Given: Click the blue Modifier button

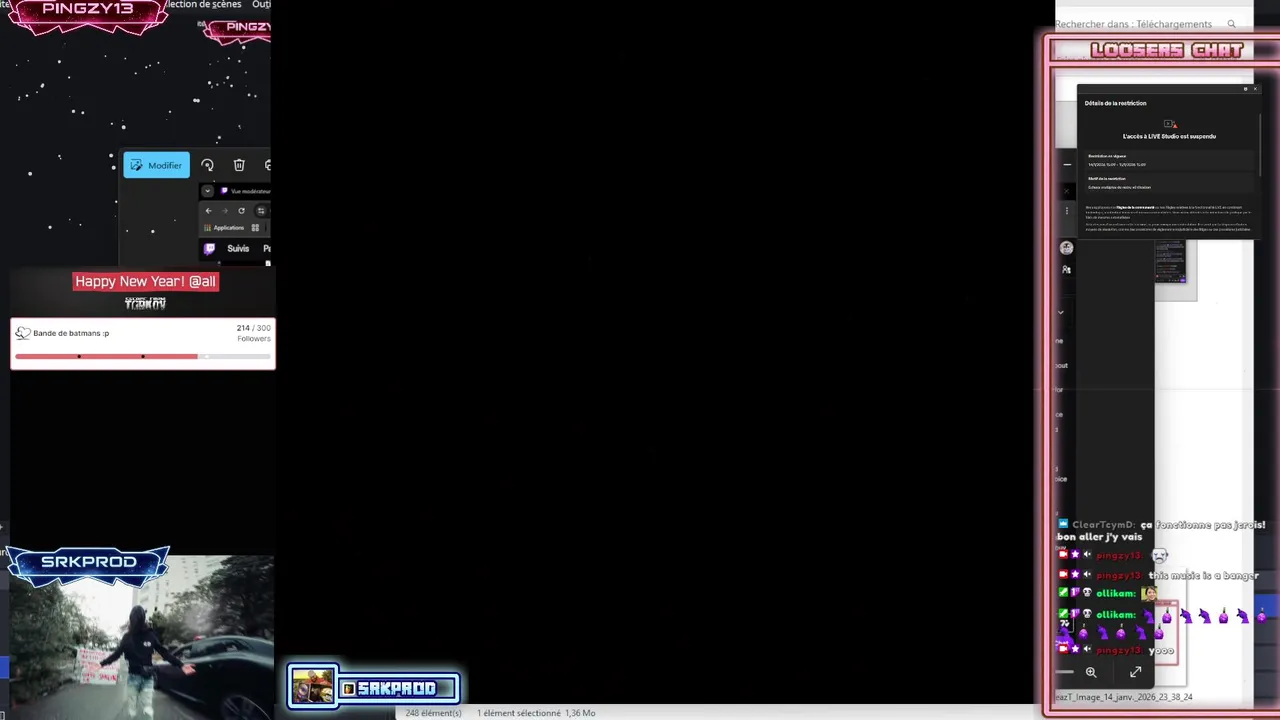Looking at the screenshot, I should coord(156,165).
